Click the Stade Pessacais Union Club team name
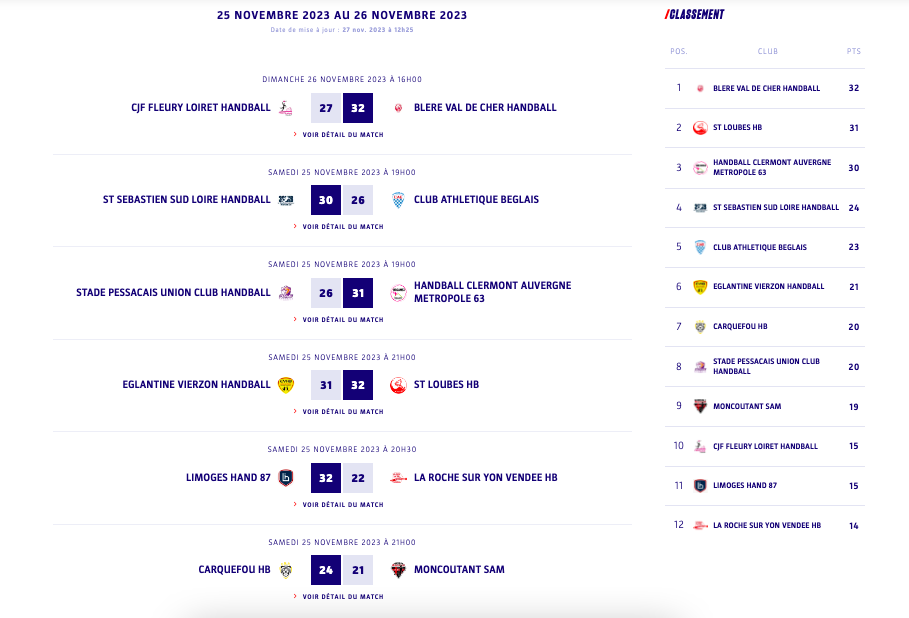The height and width of the screenshot is (618, 909). point(173,293)
